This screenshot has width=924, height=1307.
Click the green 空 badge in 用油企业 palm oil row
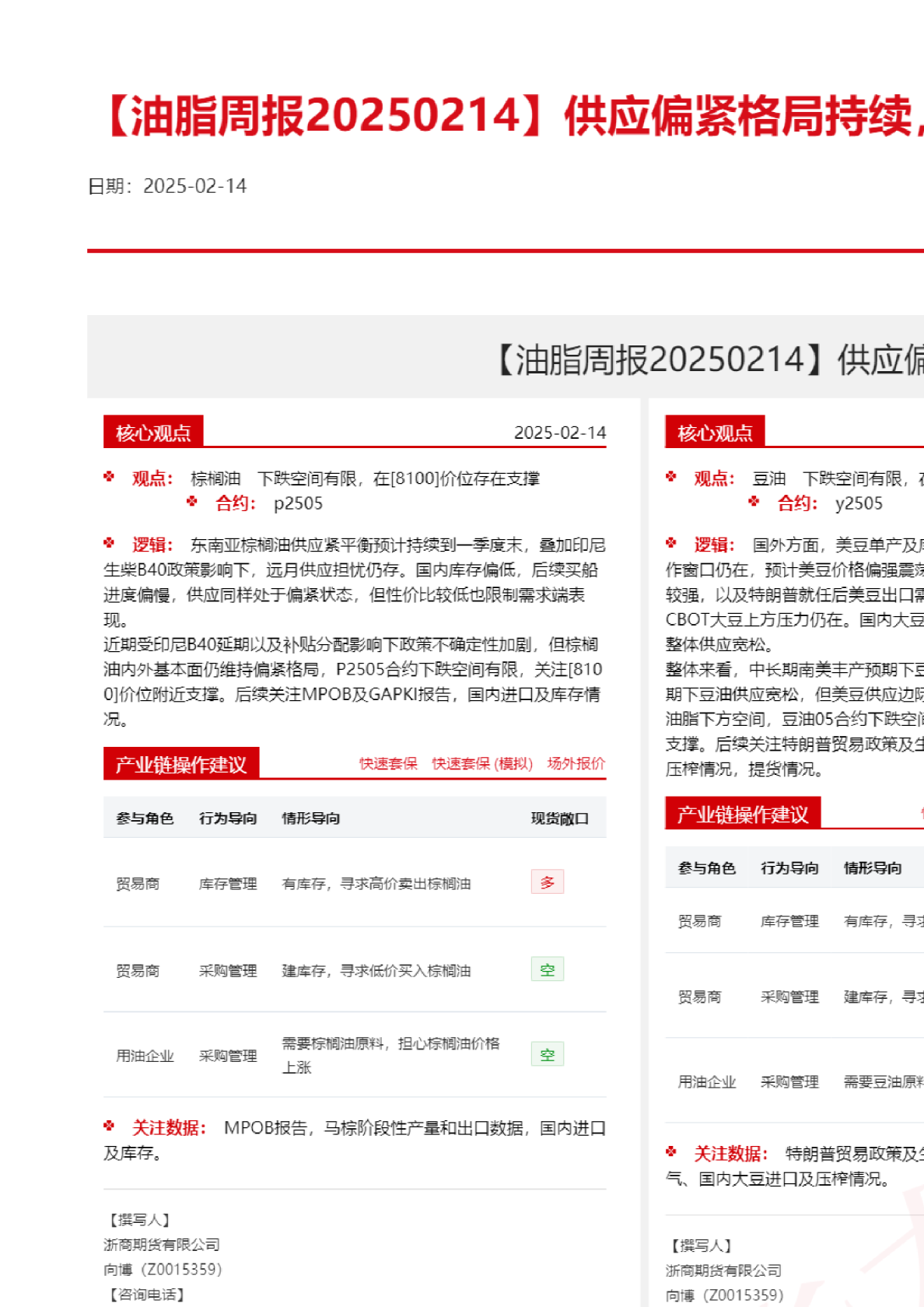(548, 1054)
